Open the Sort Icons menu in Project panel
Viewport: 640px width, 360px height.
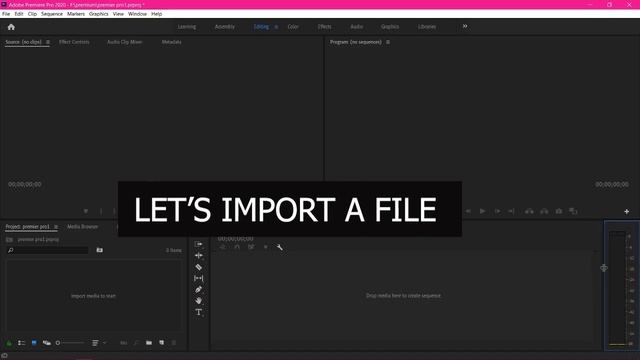pos(95,343)
